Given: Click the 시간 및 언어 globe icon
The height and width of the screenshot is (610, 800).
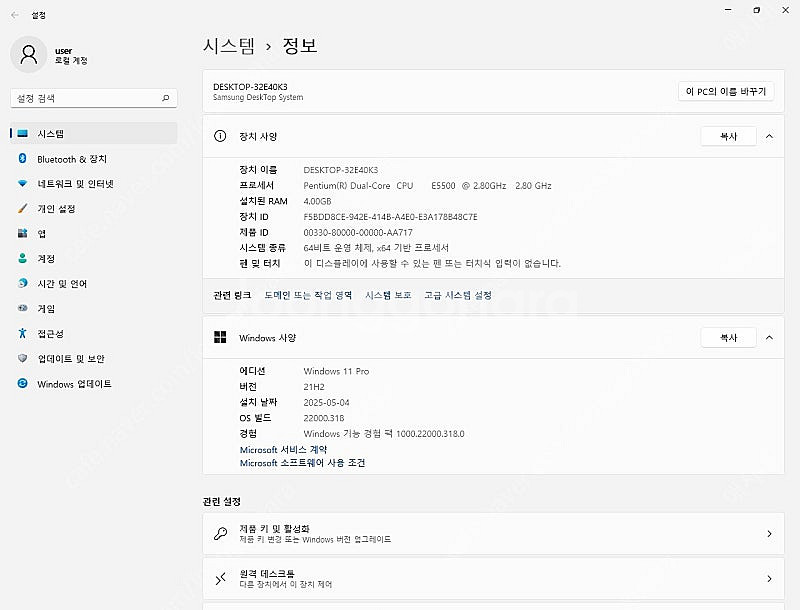Looking at the screenshot, I should [22, 283].
